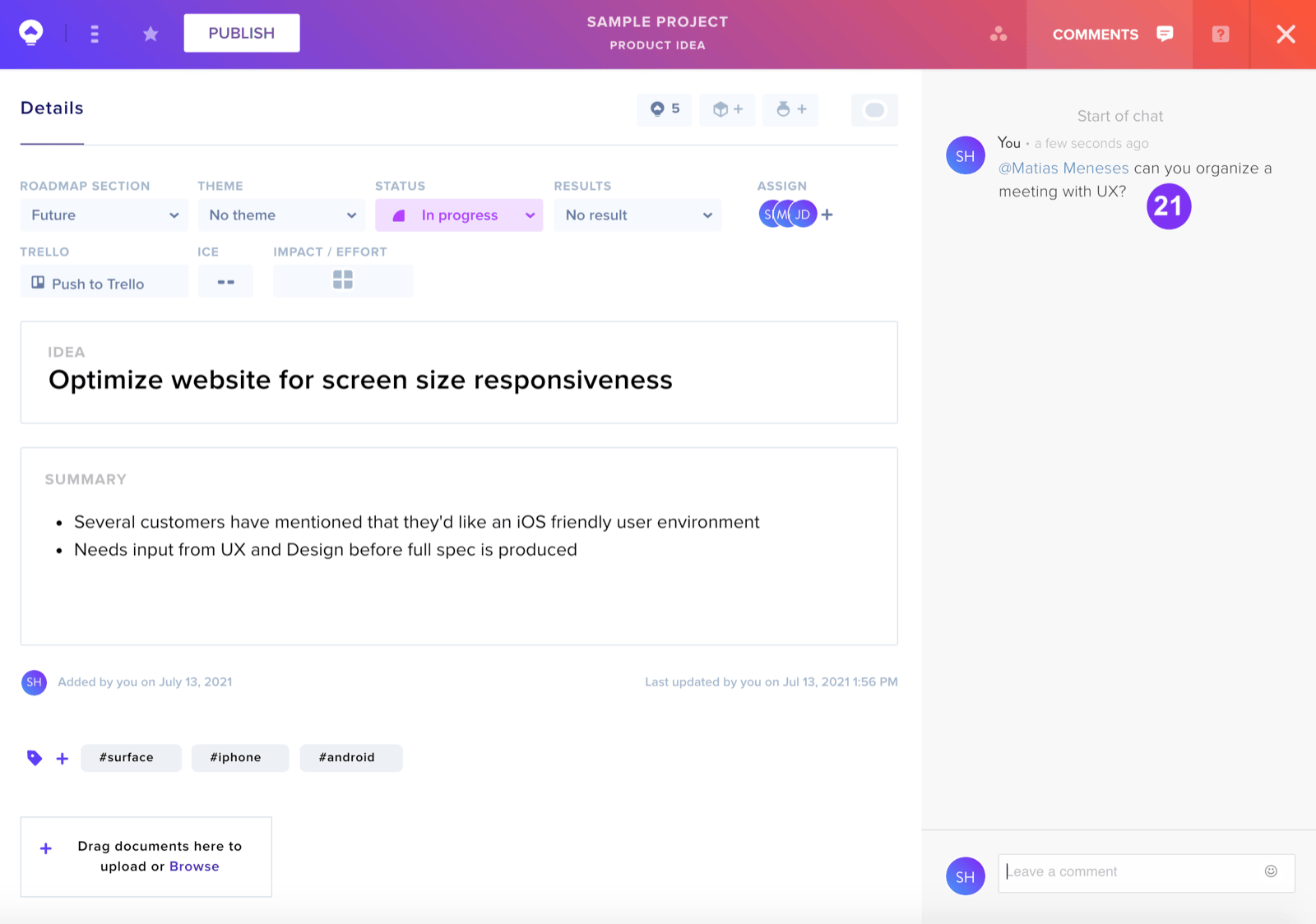This screenshot has width=1316, height=924.
Task: Add a linked product cube item
Action: [728, 109]
